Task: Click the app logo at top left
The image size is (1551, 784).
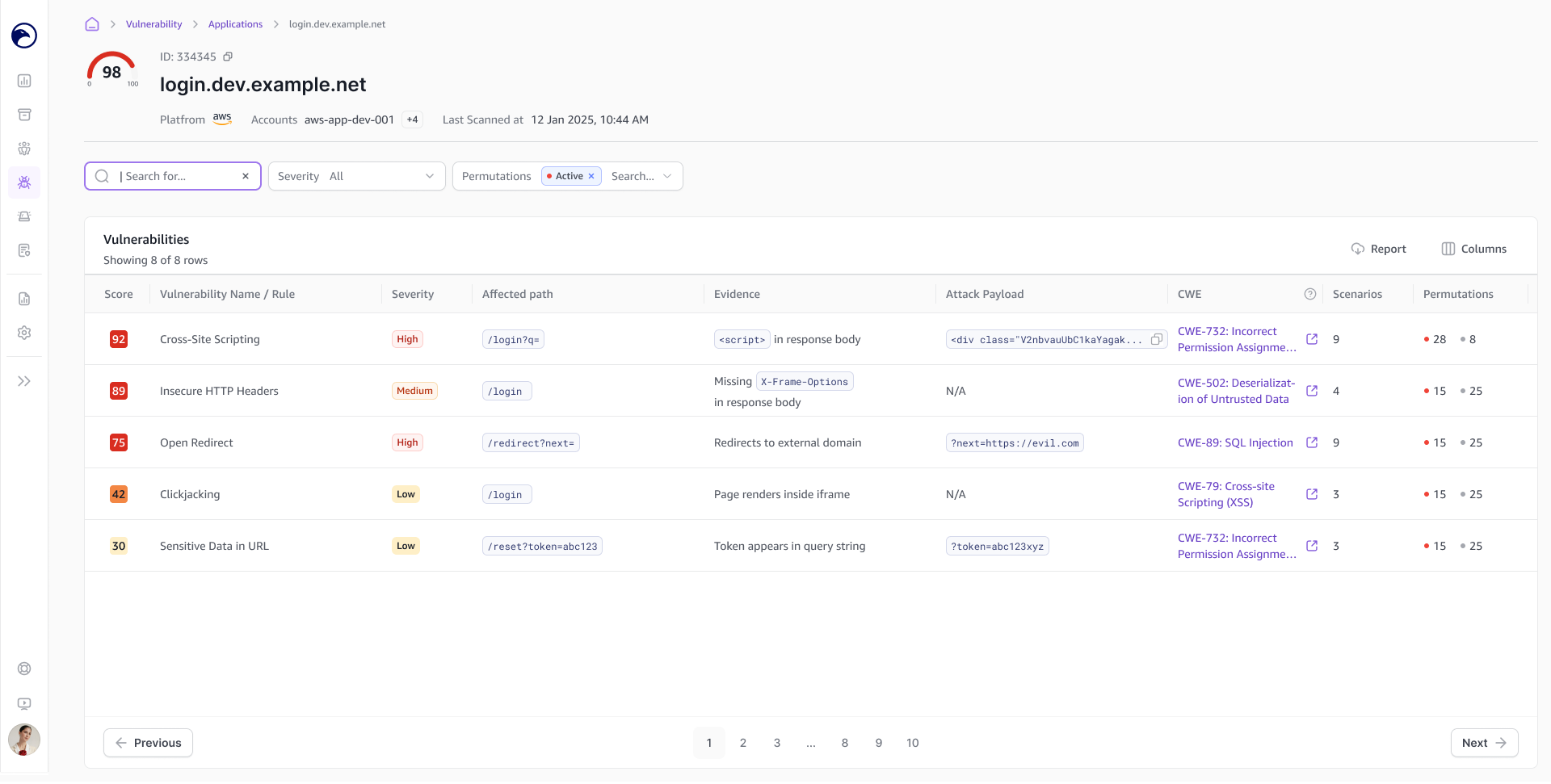Action: click(x=24, y=36)
